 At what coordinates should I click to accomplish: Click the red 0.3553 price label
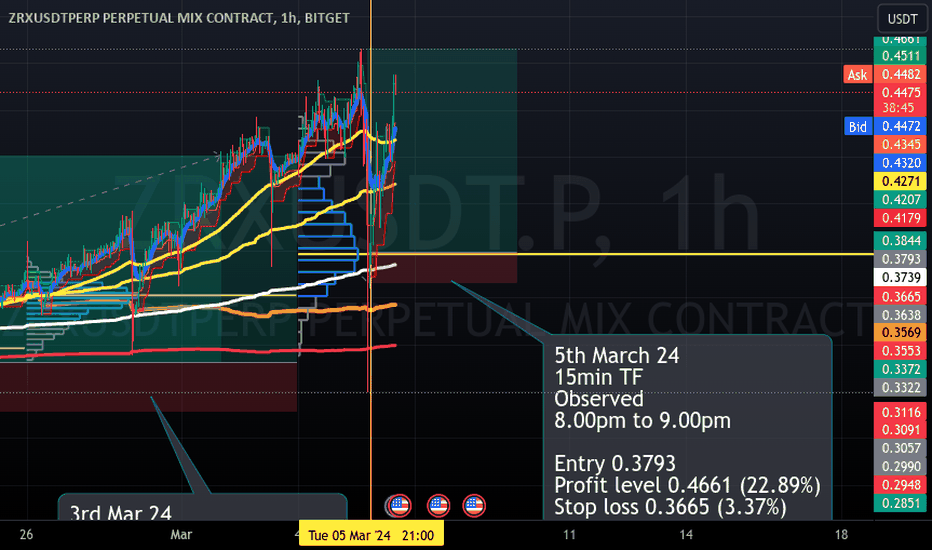(900, 351)
